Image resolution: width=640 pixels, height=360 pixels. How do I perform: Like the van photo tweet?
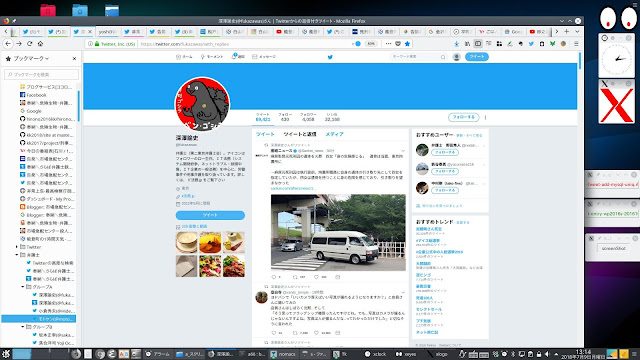[x=316, y=277]
